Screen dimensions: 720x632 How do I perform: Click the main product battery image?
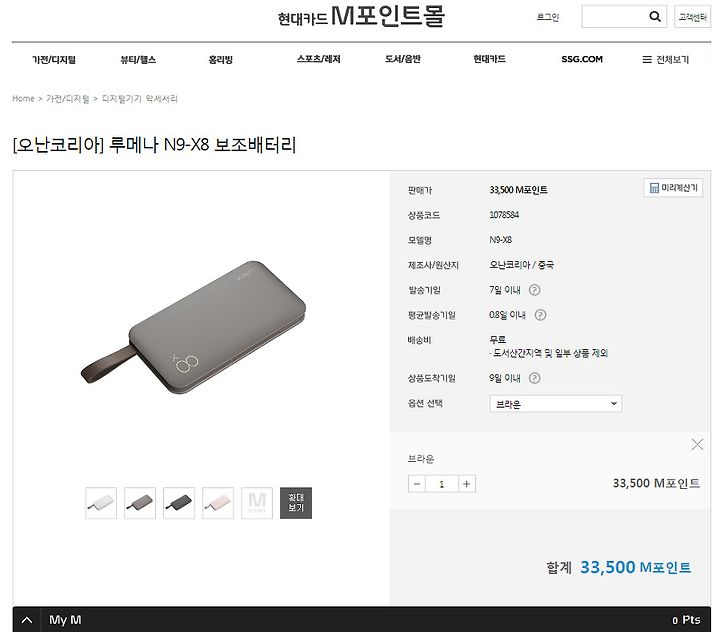tap(193, 327)
